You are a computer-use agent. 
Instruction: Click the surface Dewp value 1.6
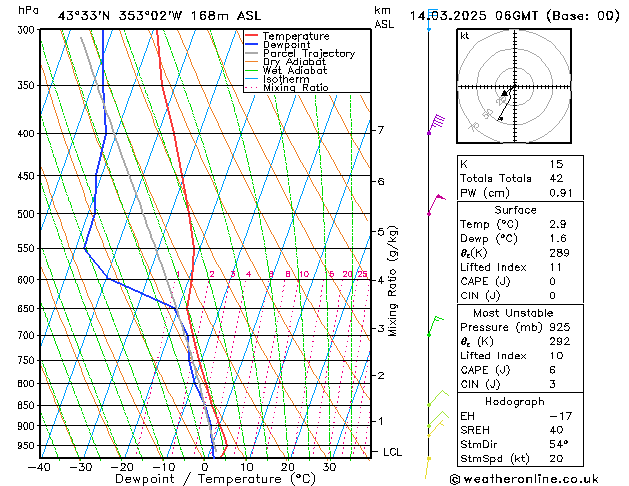coord(558,239)
